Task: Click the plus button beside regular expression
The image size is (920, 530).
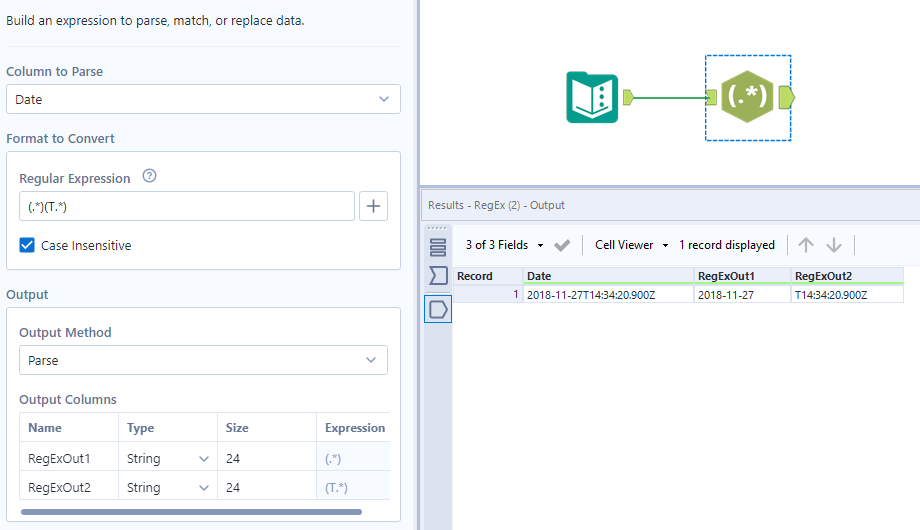Action: (374, 206)
